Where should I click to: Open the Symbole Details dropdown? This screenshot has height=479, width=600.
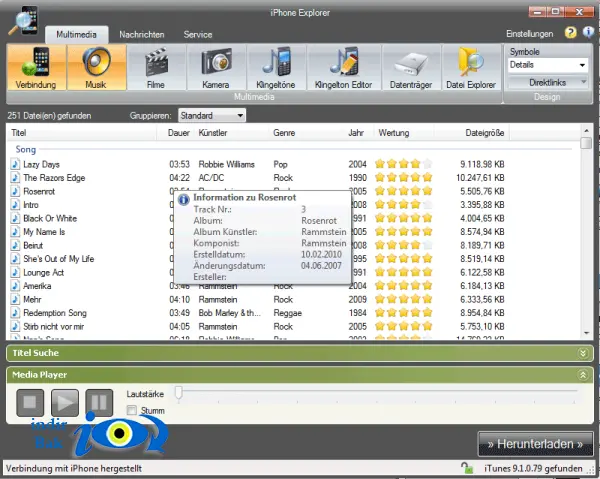[548, 65]
